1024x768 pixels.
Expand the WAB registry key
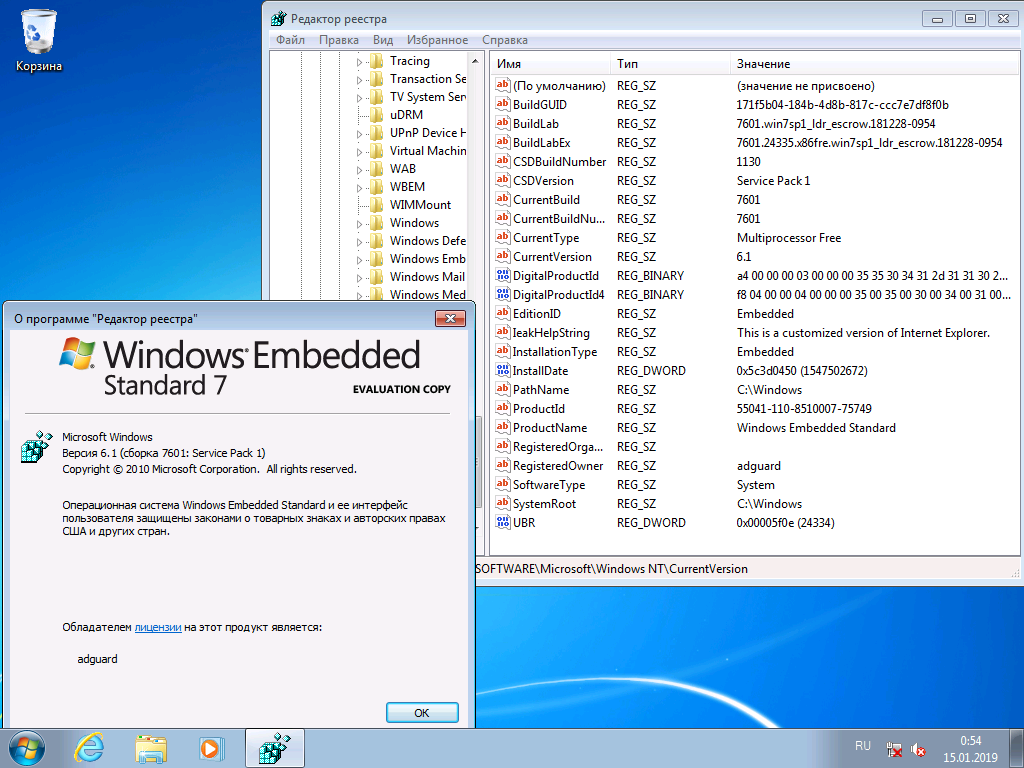tap(359, 170)
